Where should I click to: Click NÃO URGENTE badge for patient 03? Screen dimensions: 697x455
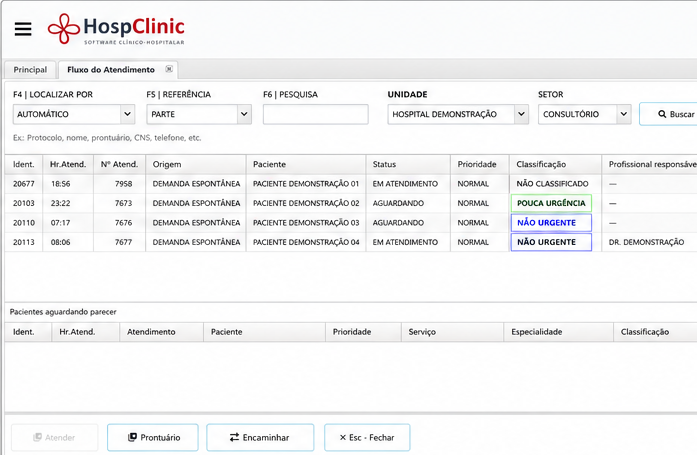pyautogui.click(x=551, y=223)
